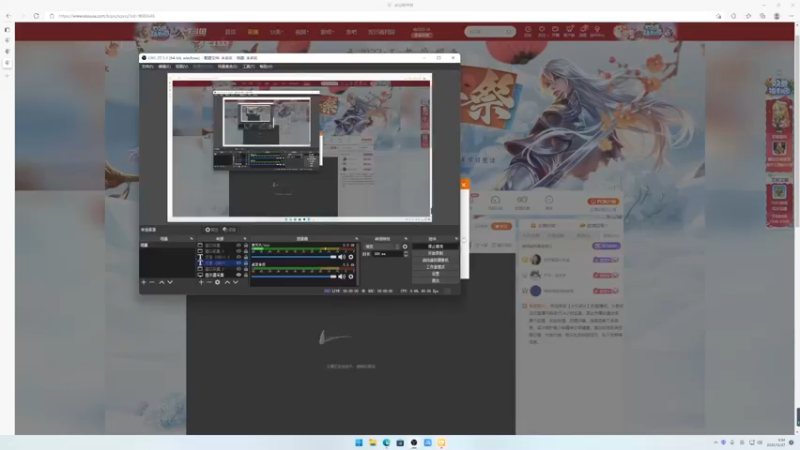Mute the lower audio mixer track with the speaker icon

[x=341, y=277]
